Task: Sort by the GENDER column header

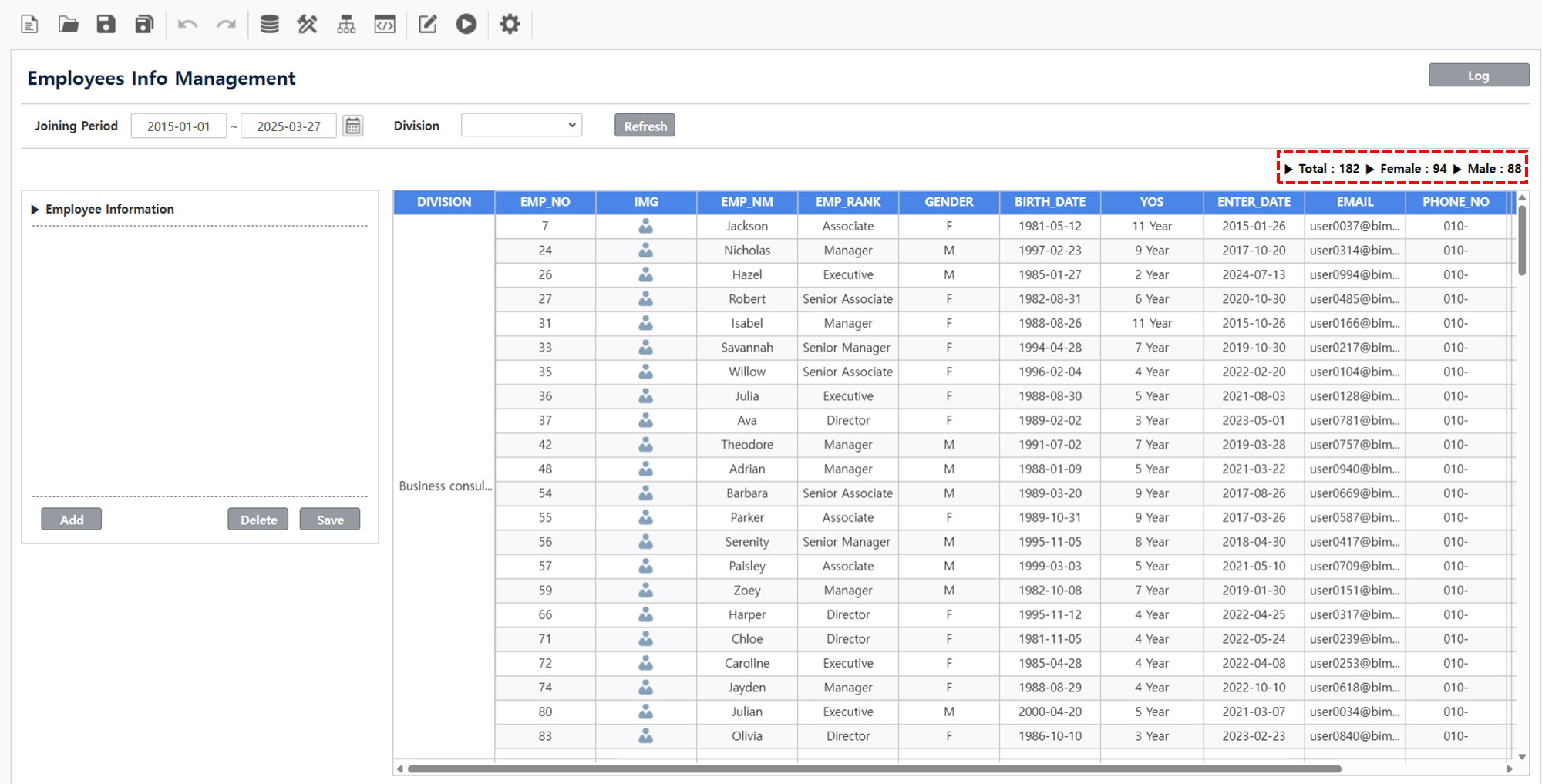Action: pos(949,202)
